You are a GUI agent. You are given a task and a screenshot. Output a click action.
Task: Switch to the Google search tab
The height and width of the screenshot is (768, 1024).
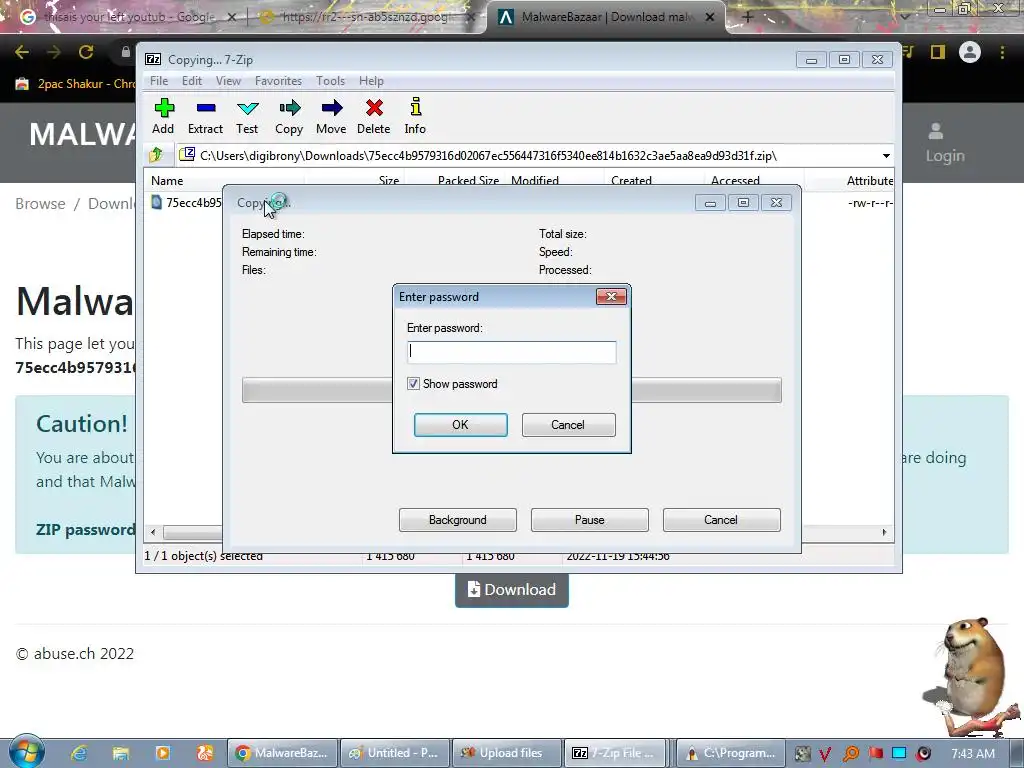click(x=127, y=17)
